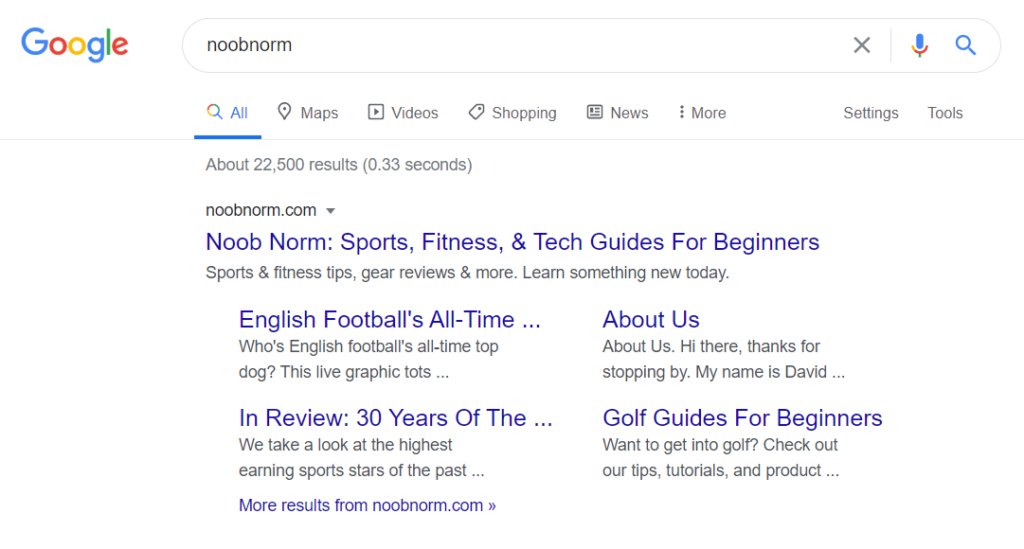Image resolution: width=1024 pixels, height=549 pixels.
Task: Open search Tools
Action: [x=945, y=113]
